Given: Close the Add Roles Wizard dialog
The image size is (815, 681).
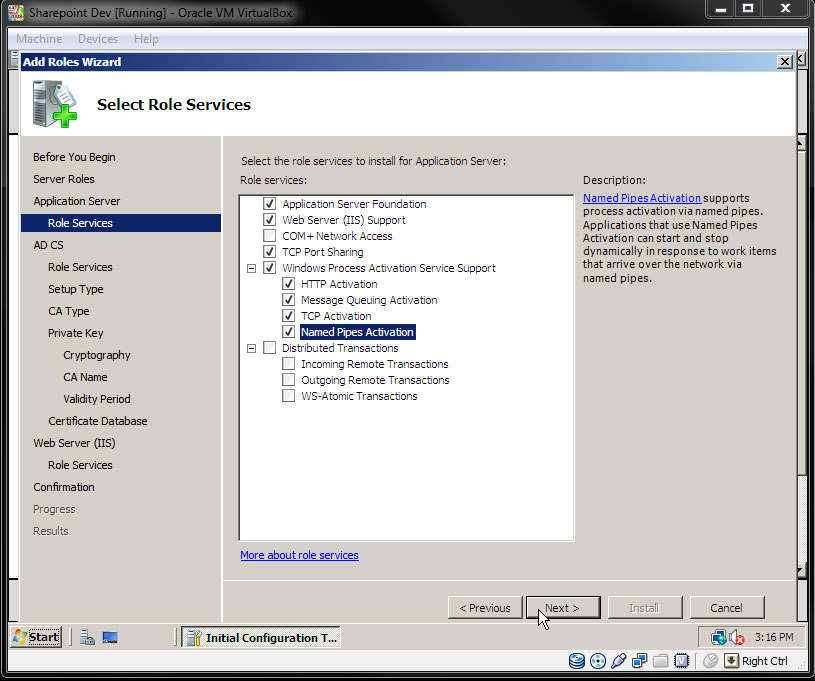Looking at the screenshot, I should 784,62.
